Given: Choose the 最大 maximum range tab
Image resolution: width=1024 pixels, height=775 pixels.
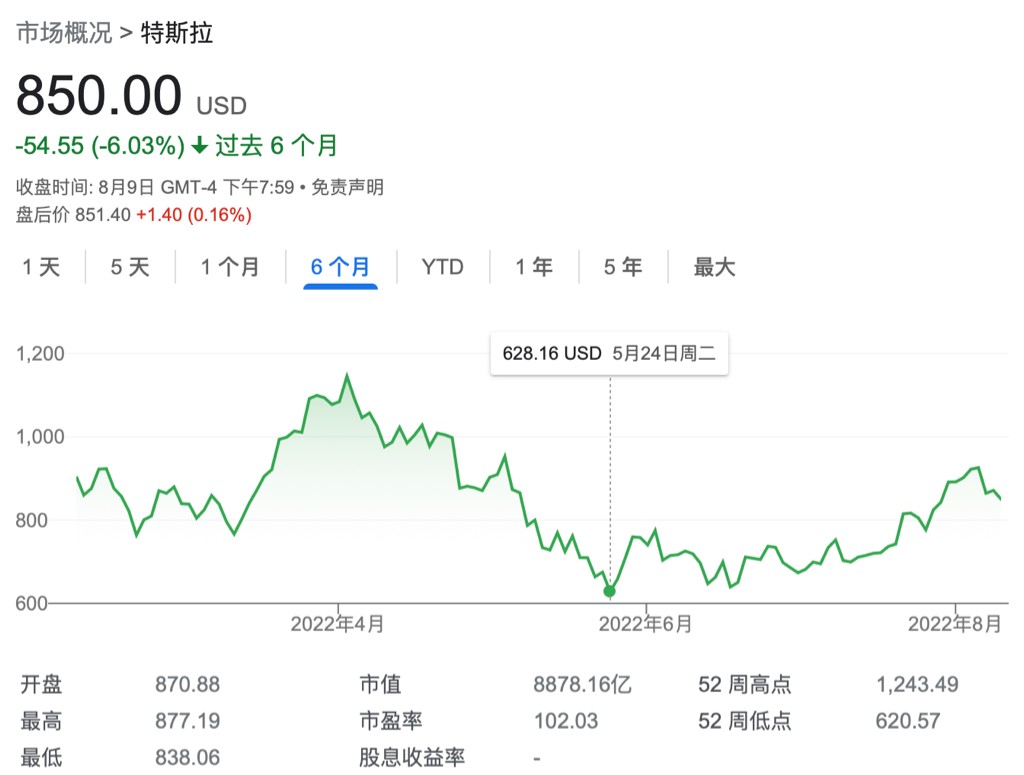Looking at the screenshot, I should coord(715,267).
